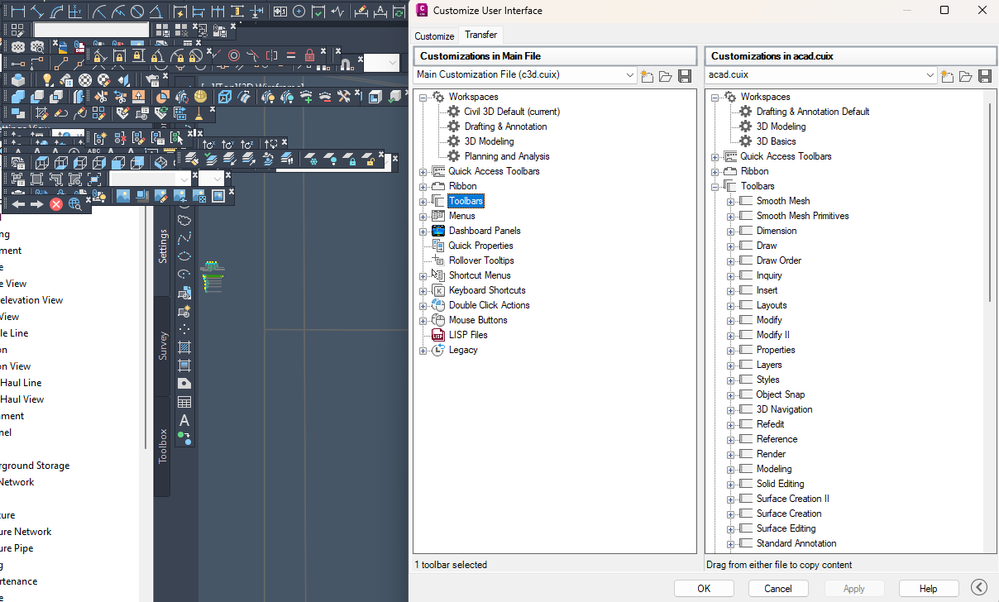999x602 pixels.
Task: Click the Center Mark dimension icon
Action: [299, 11]
